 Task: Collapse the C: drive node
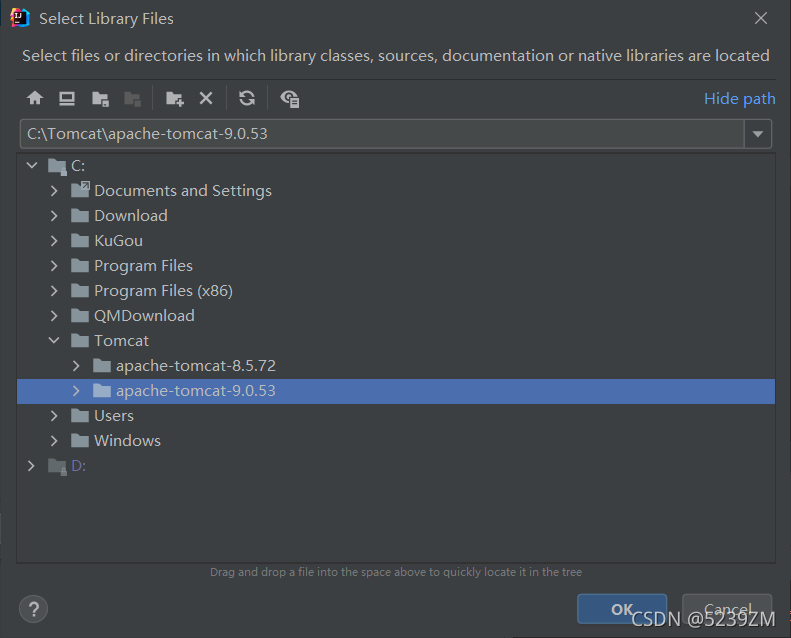[32, 165]
